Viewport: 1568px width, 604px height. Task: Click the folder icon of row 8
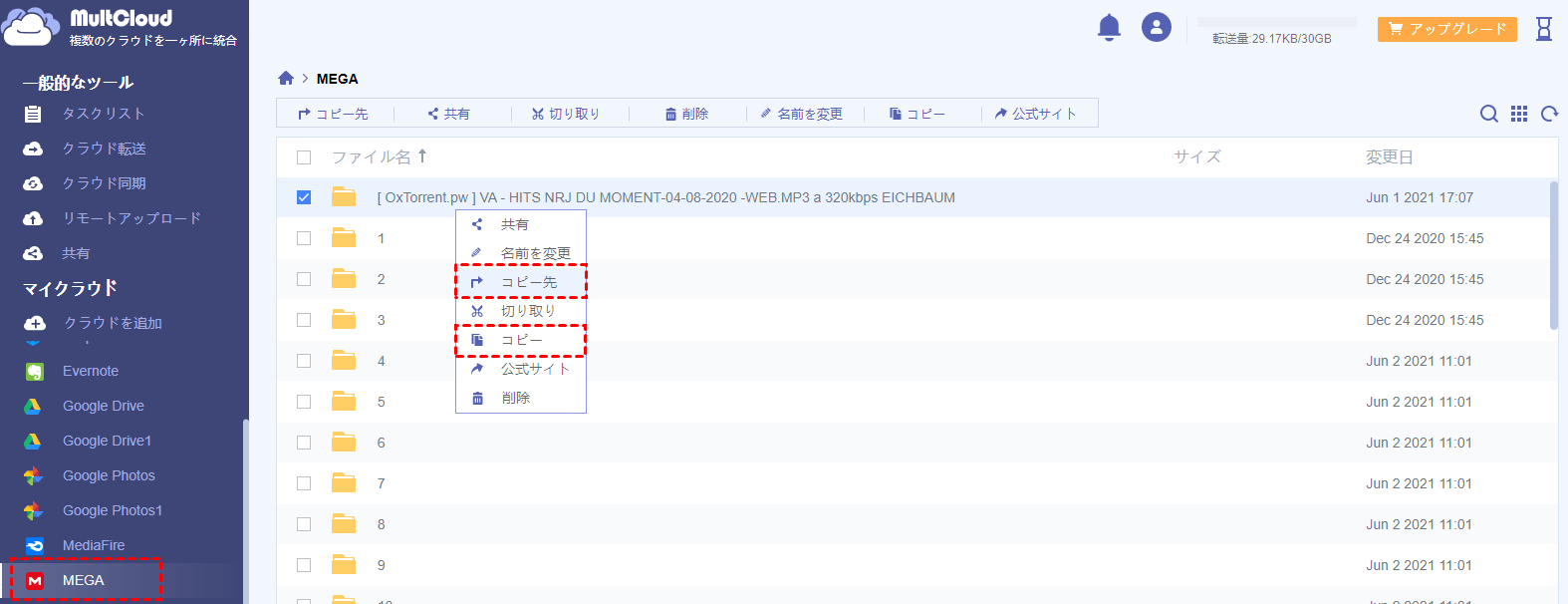[344, 523]
